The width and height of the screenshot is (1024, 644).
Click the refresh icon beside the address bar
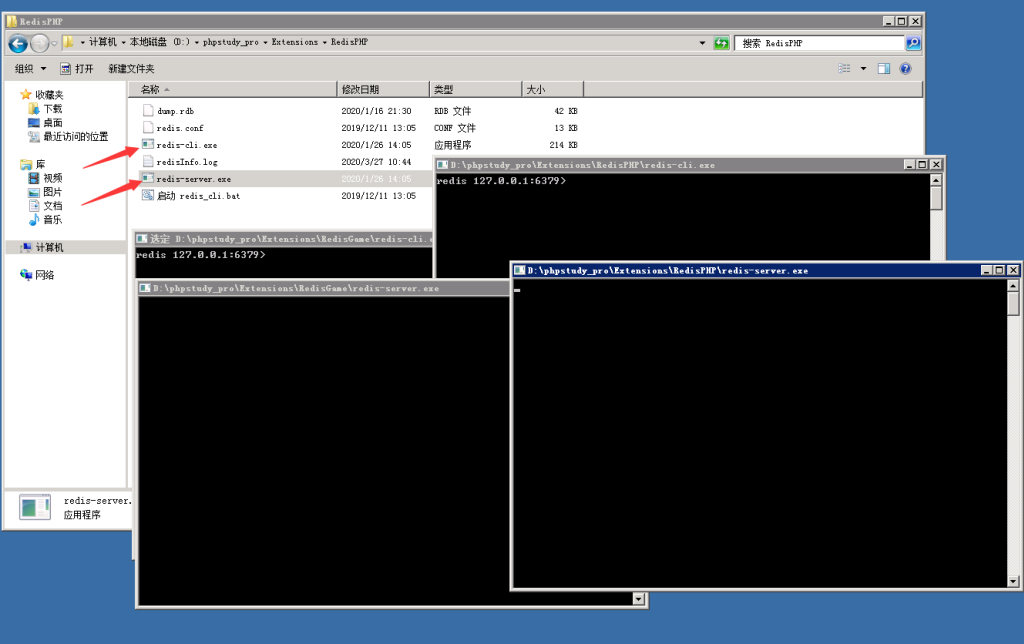click(721, 43)
